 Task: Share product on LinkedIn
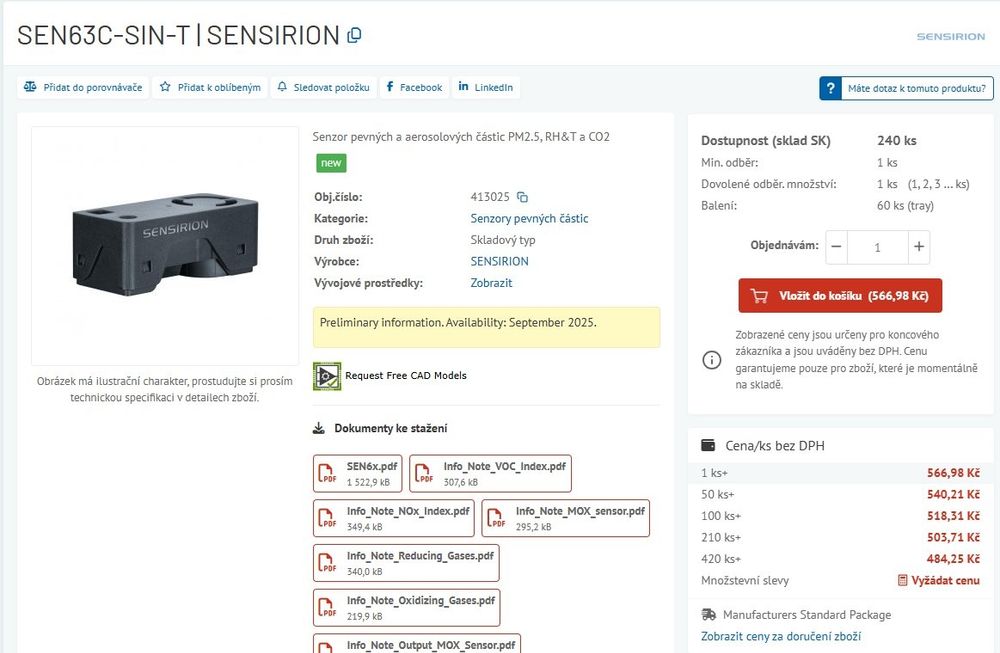pos(485,88)
